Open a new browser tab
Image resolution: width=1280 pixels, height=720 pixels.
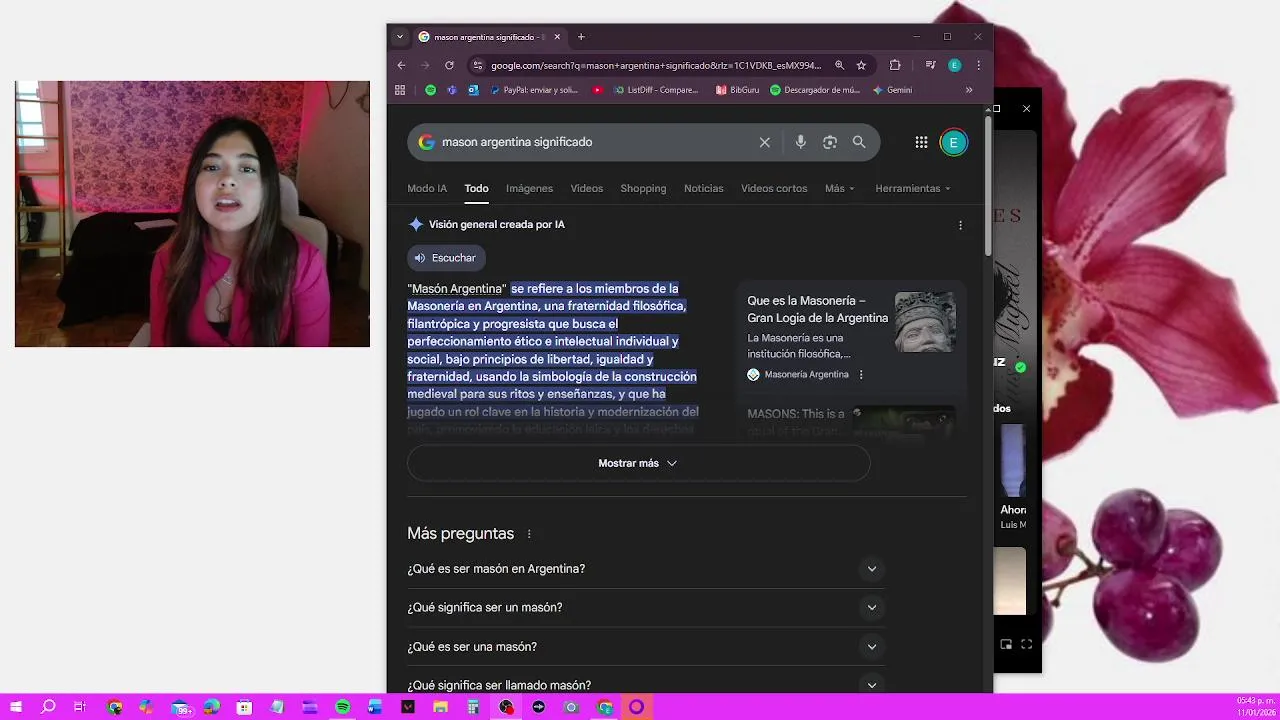(581, 37)
